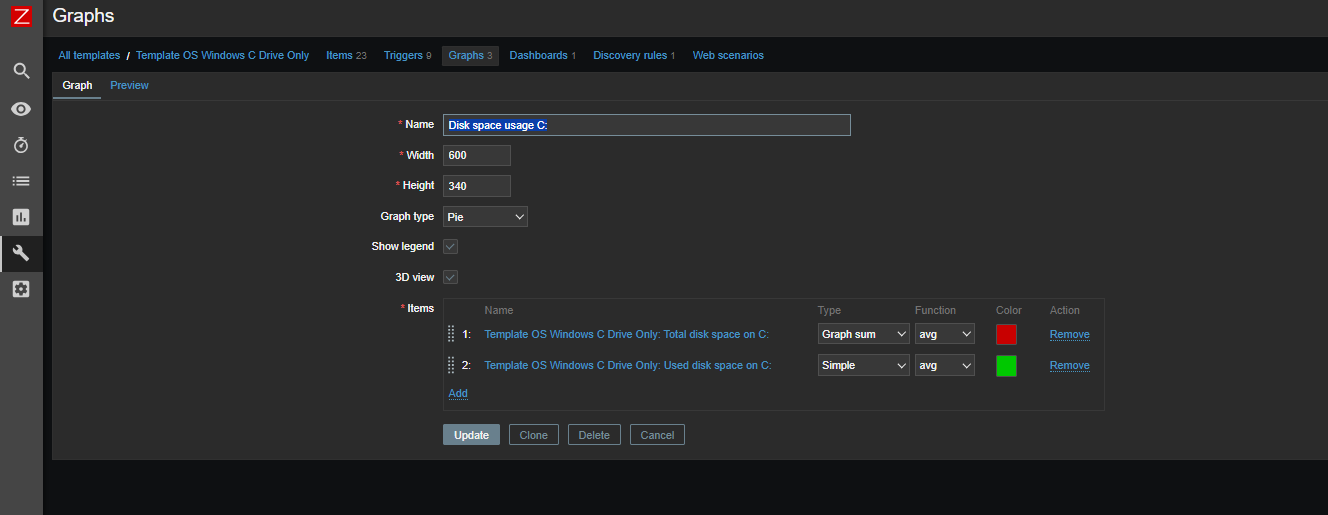
Task: Open Configuration wrench icon in sidebar
Action: 21,253
